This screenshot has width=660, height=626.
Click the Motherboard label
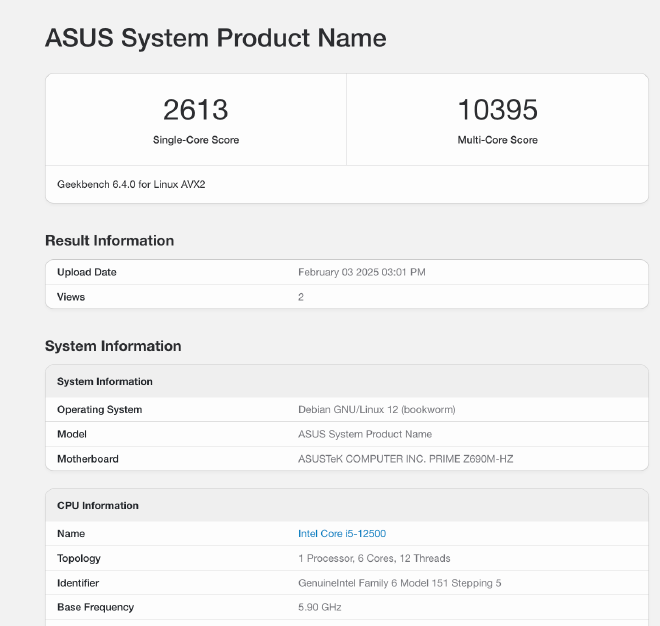pyautogui.click(x=88, y=459)
